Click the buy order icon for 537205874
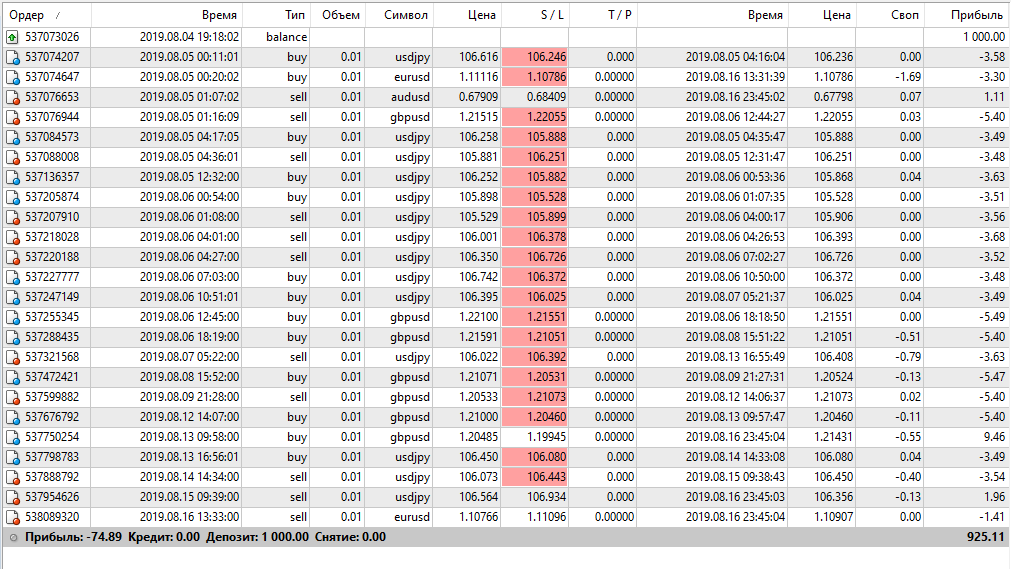 click(x=12, y=197)
